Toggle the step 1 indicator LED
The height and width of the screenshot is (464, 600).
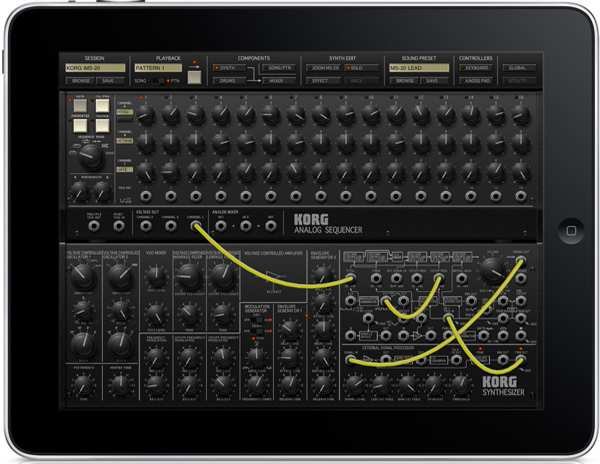(x=141, y=98)
